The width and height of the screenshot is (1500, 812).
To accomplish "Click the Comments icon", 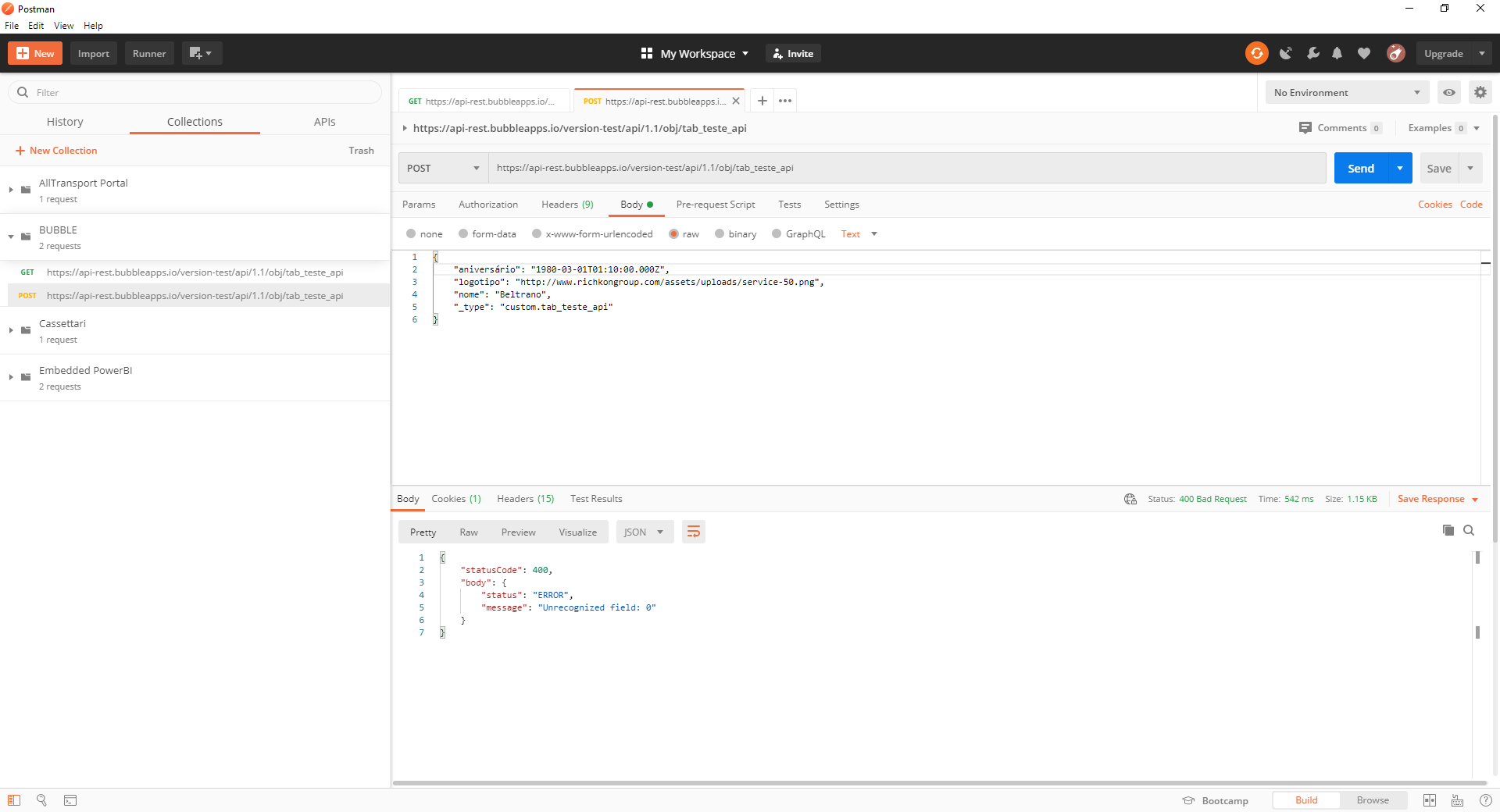I will 1305,128.
